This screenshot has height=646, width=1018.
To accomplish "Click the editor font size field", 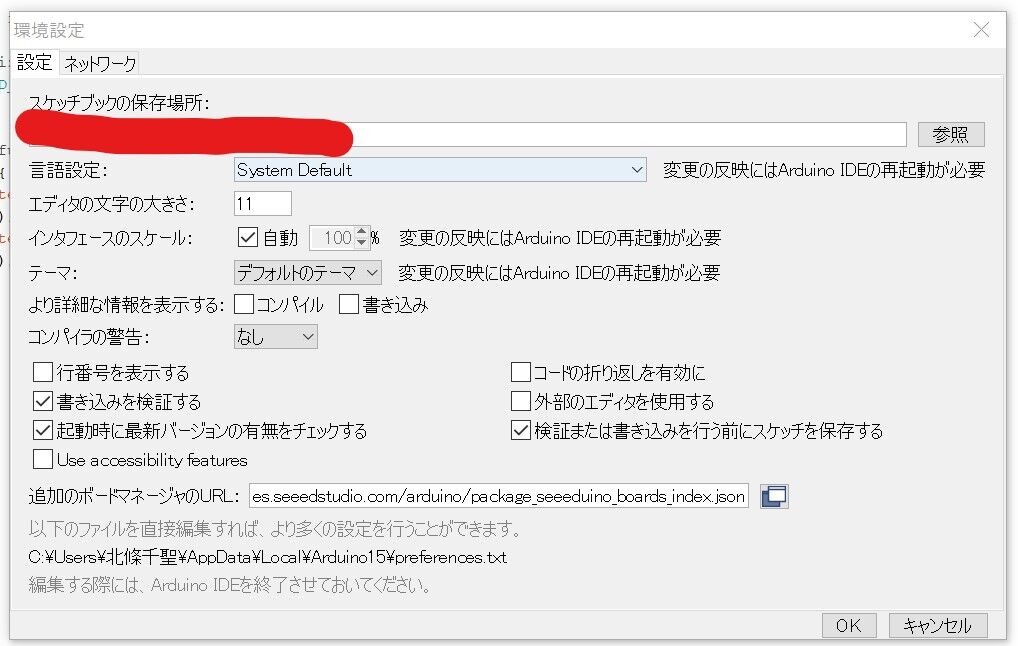I will (x=262, y=204).
